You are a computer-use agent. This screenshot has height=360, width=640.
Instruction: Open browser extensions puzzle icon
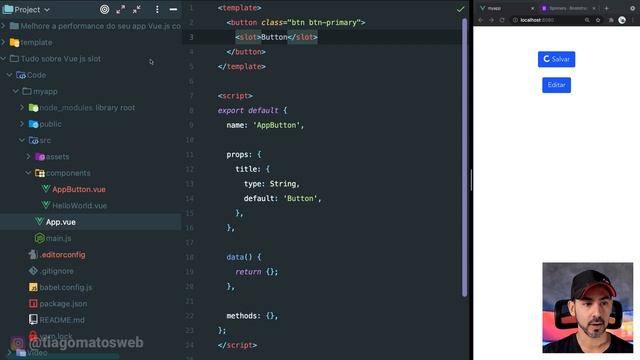tap(611, 20)
